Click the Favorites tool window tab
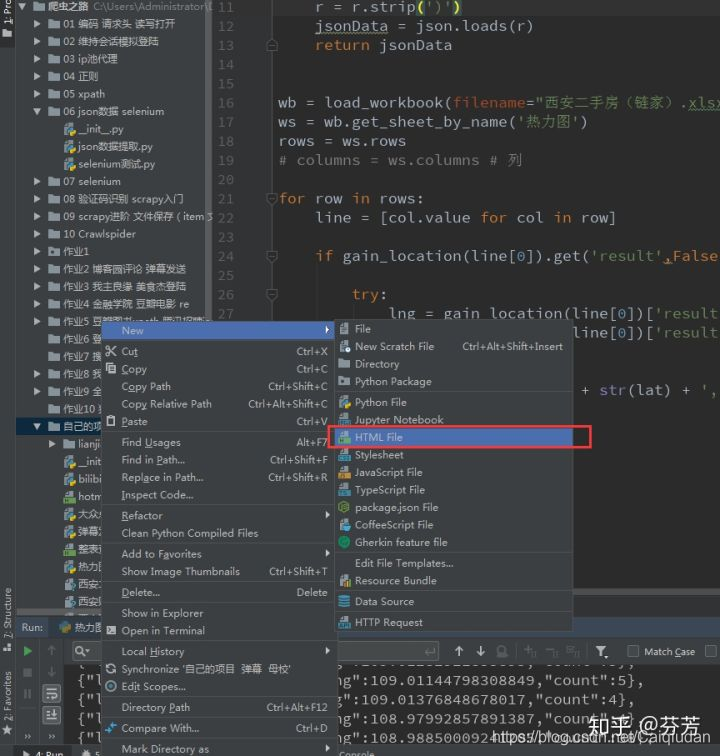This screenshot has width=720, height=756. [x=7, y=701]
